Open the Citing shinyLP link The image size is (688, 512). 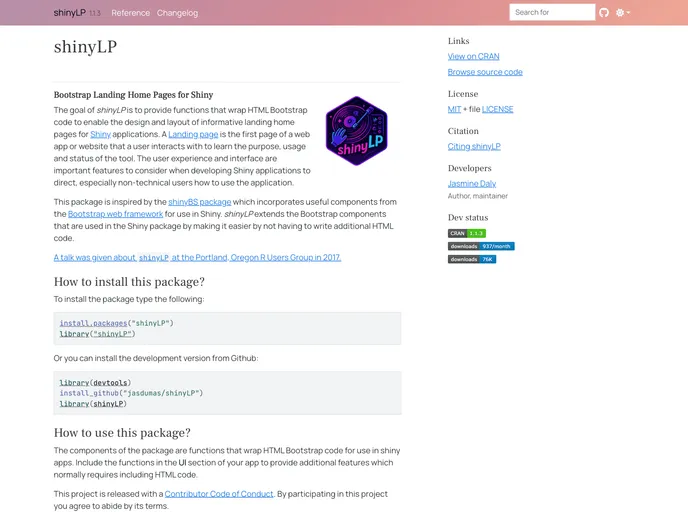(x=474, y=146)
